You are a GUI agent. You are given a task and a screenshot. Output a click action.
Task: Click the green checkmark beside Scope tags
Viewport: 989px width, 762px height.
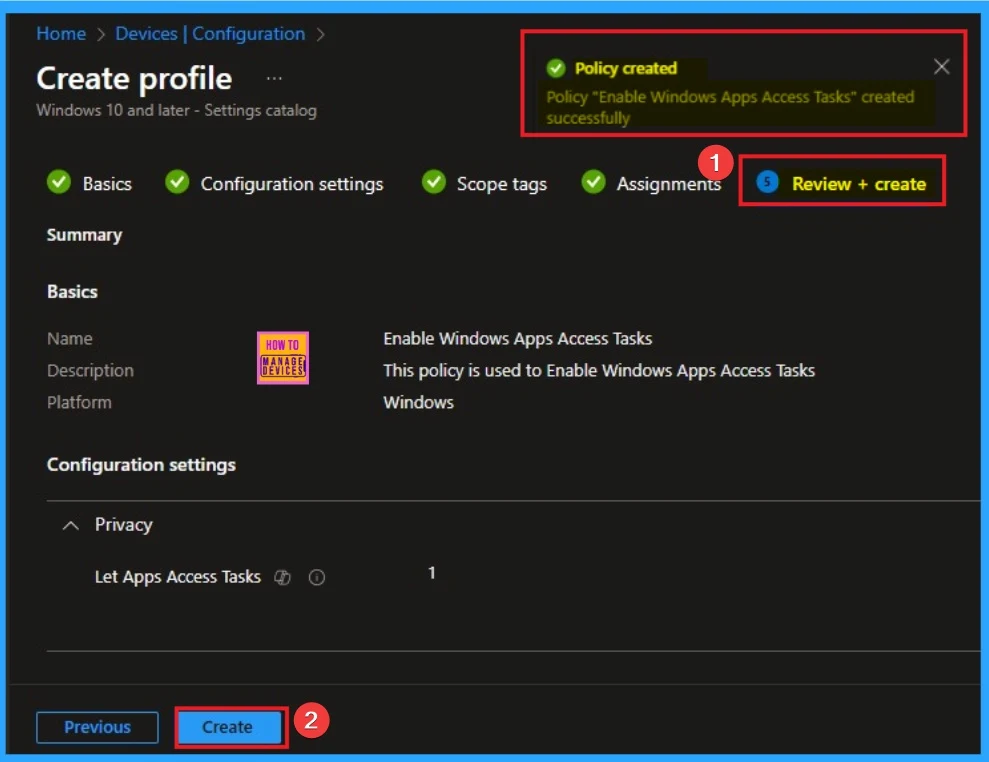tap(433, 183)
